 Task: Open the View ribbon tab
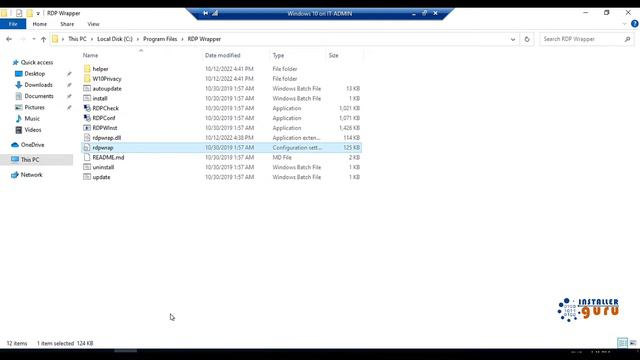tap(93, 24)
